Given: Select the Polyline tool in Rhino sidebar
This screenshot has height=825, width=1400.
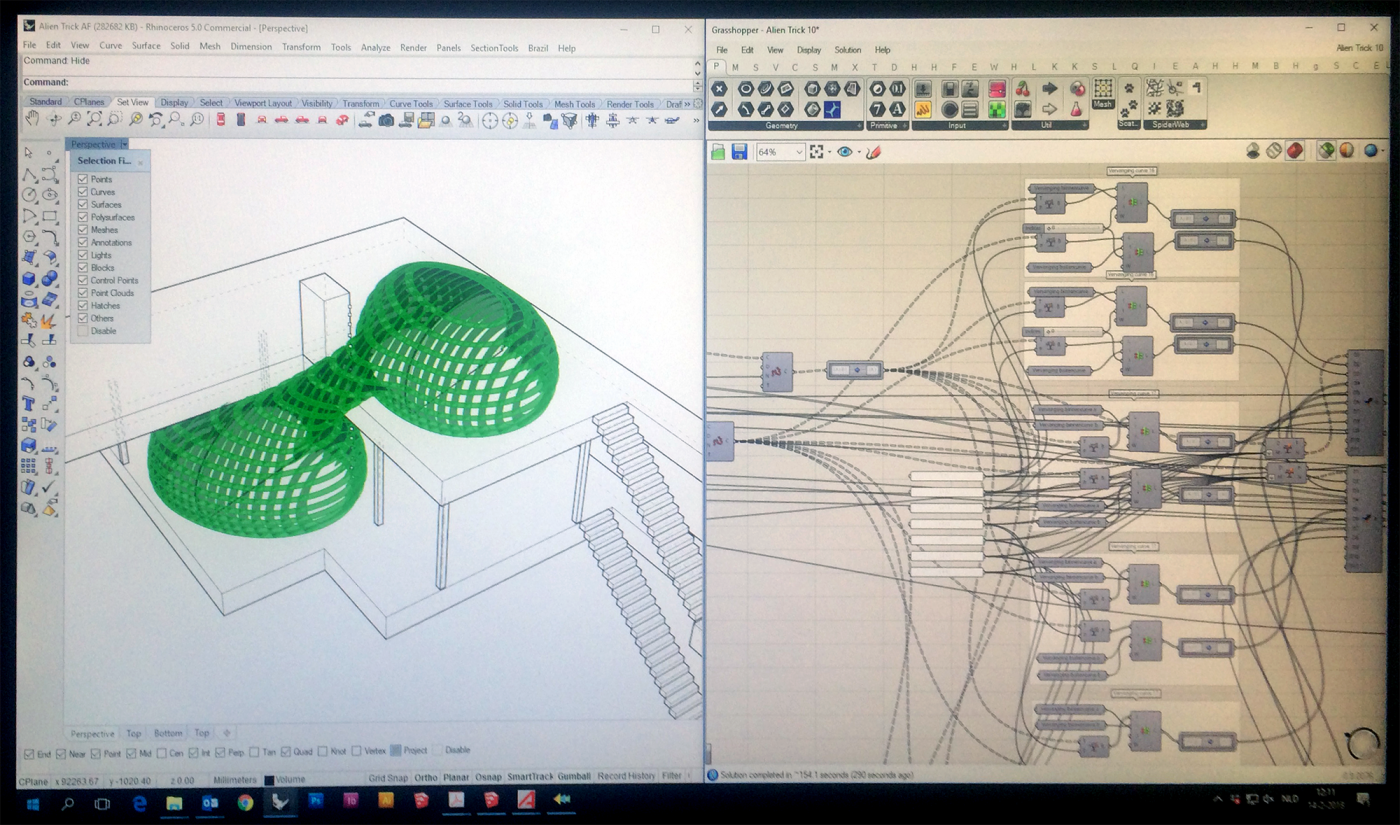Looking at the screenshot, I should pos(29,175).
